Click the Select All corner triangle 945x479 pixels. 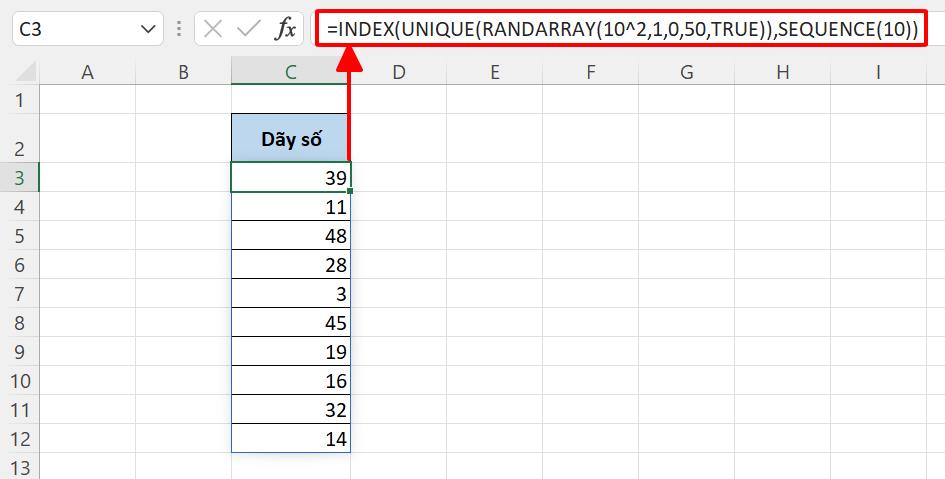tap(25, 72)
